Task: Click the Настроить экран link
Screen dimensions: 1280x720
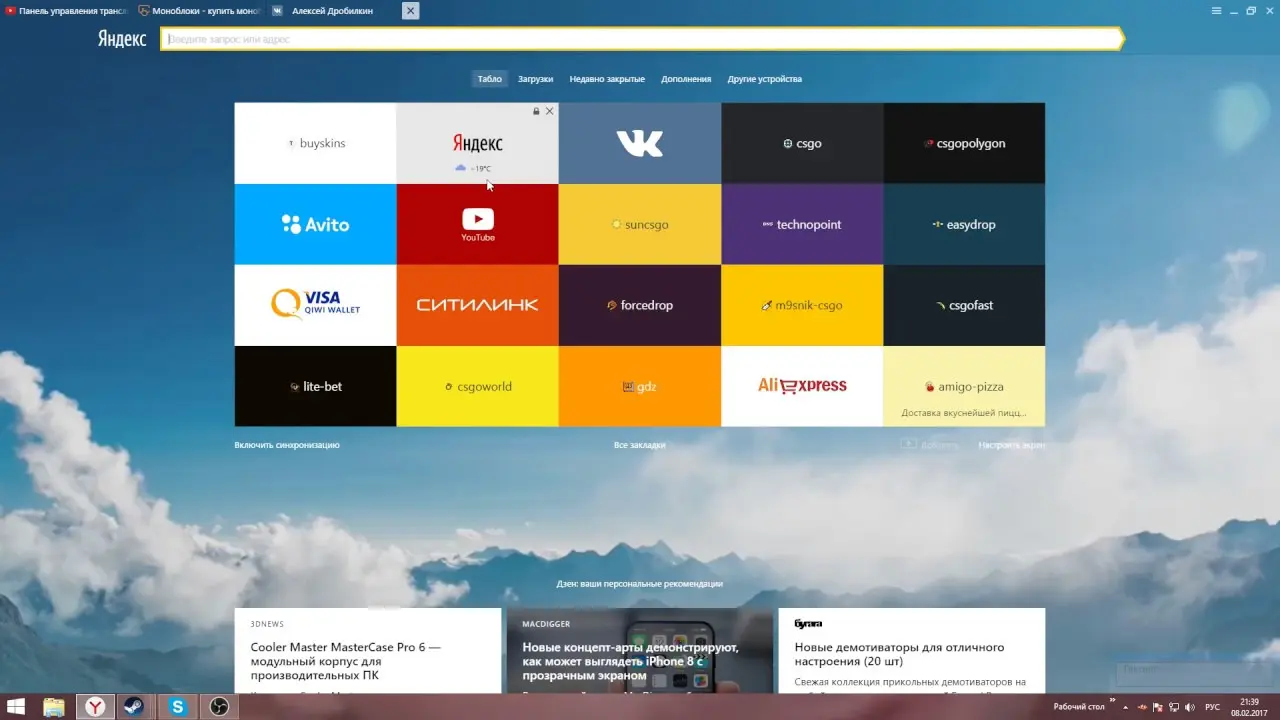Action: (1011, 445)
